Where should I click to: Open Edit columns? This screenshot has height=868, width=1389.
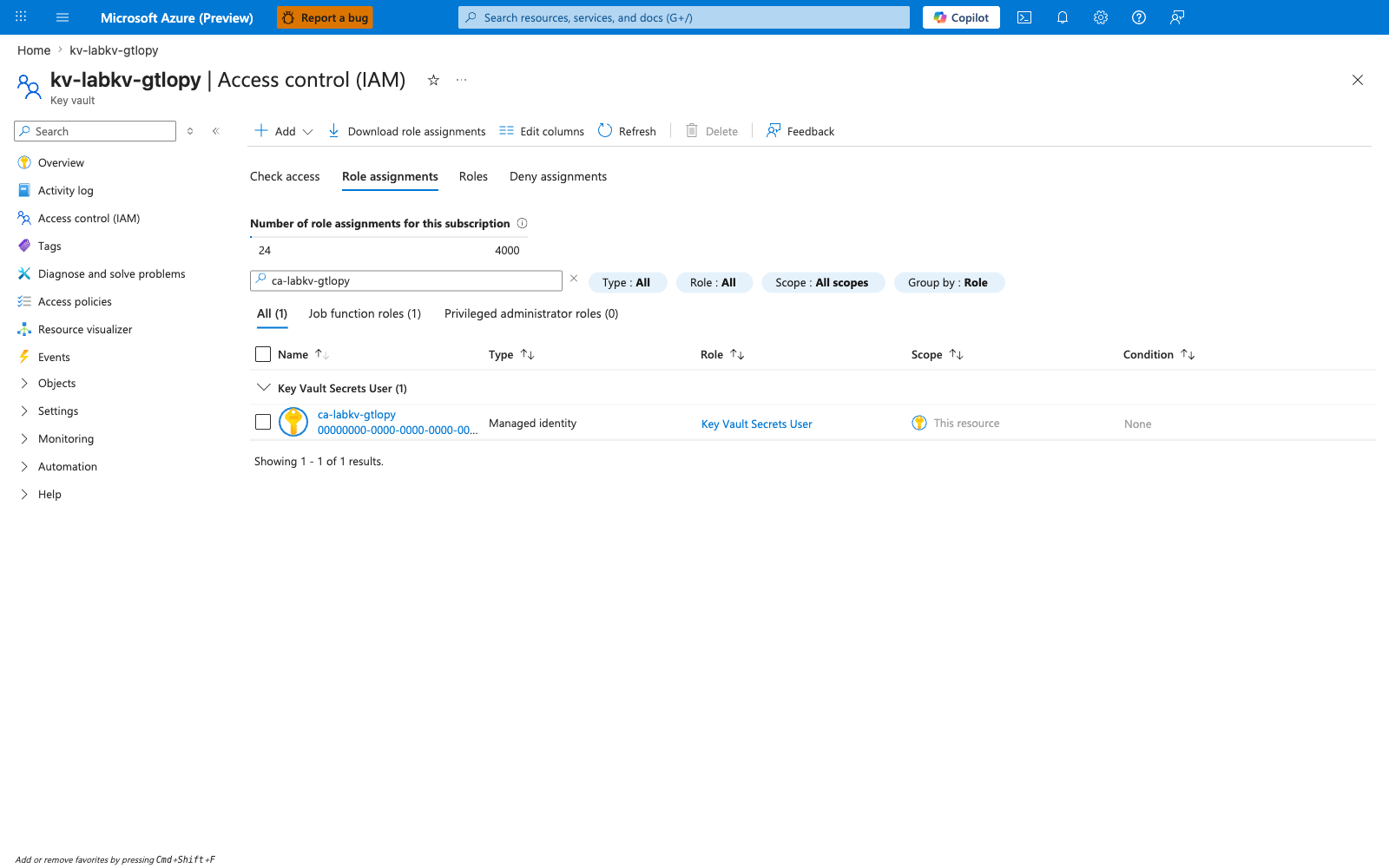click(542, 131)
